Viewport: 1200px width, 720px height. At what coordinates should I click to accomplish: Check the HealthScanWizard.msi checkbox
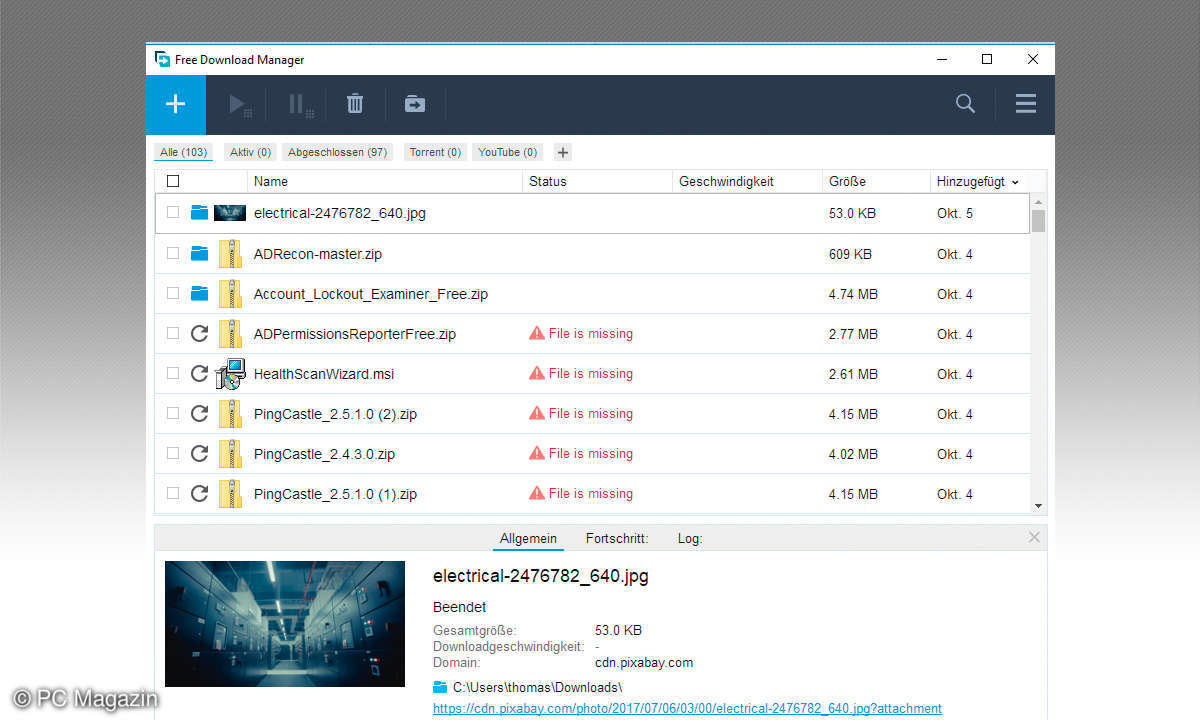tap(173, 374)
